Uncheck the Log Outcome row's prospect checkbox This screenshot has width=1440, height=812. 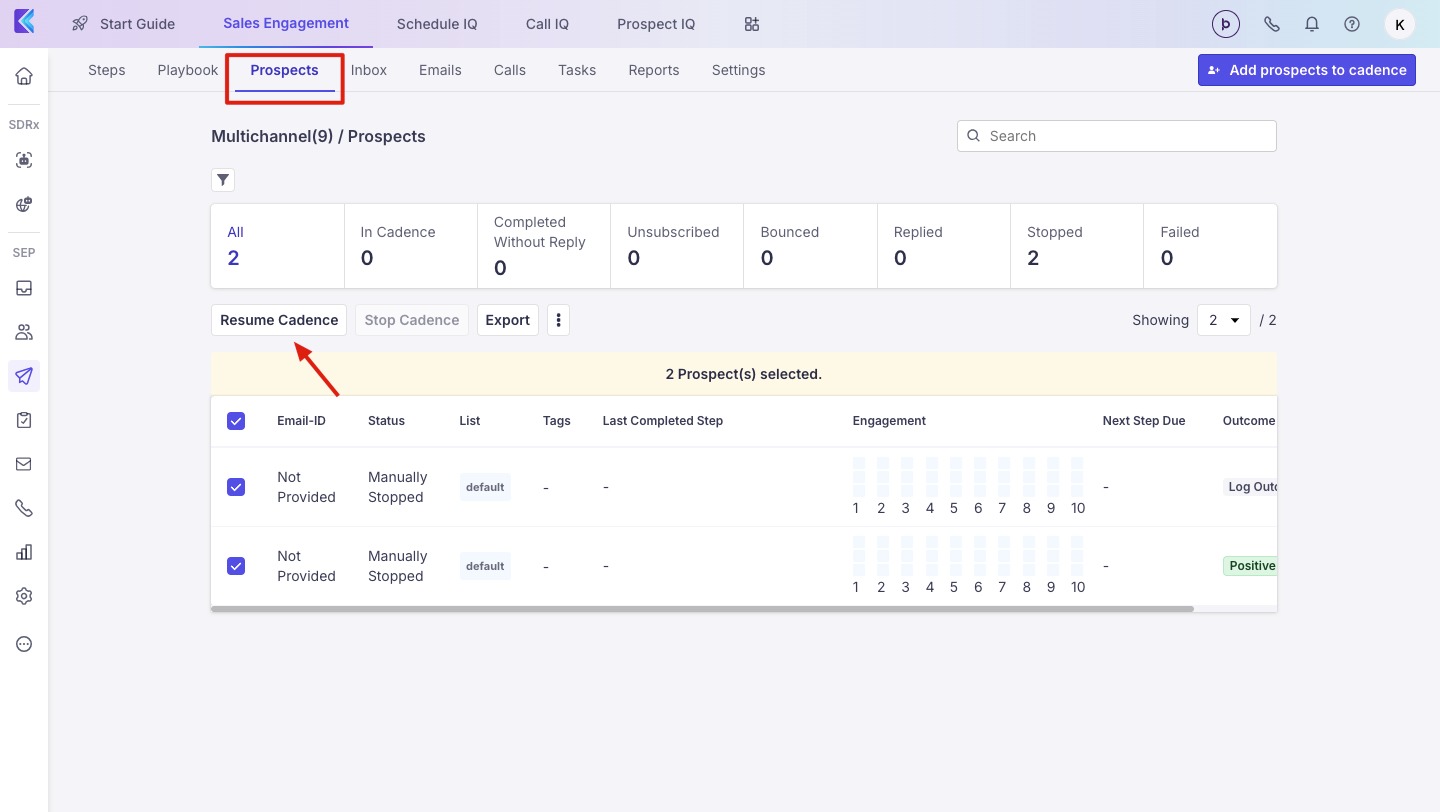(x=236, y=487)
